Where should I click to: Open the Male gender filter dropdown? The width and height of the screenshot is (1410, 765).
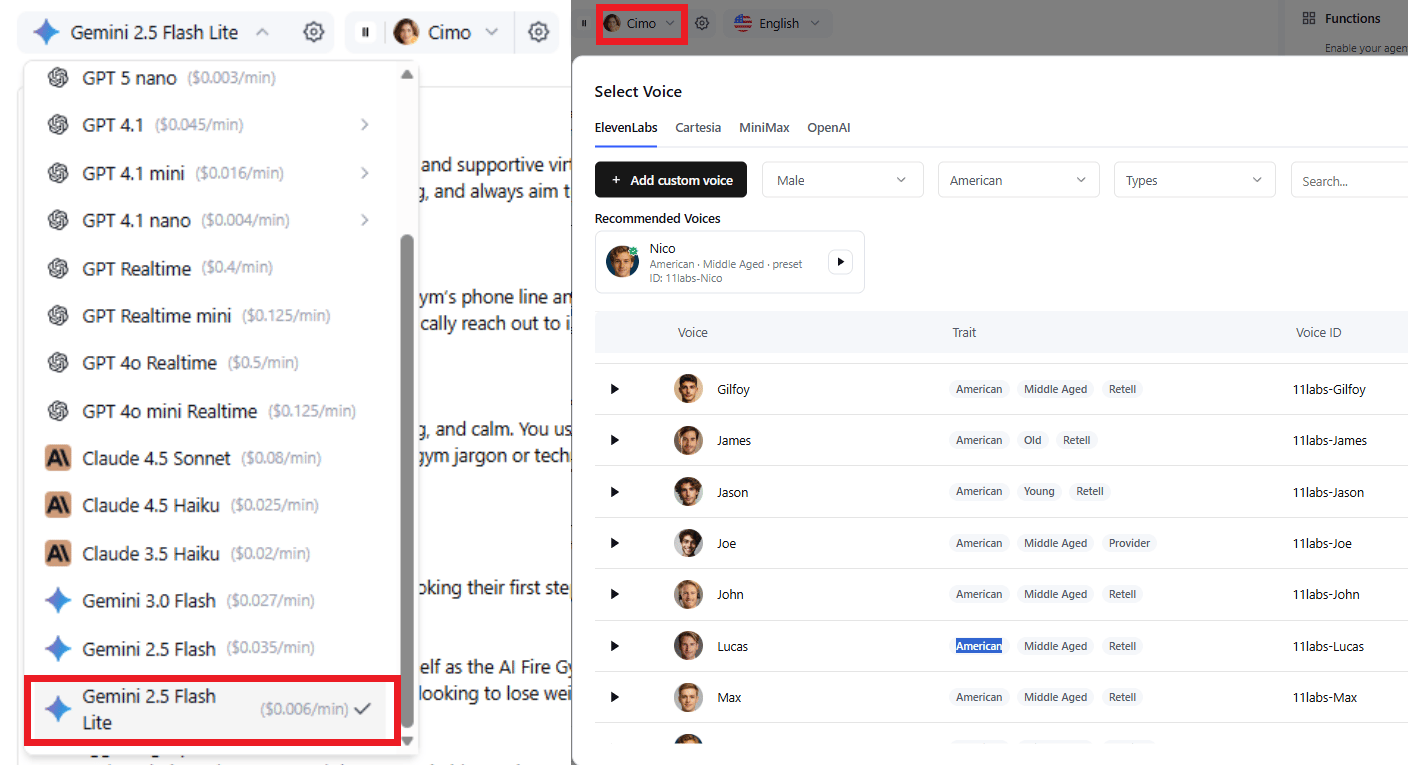tap(842, 180)
